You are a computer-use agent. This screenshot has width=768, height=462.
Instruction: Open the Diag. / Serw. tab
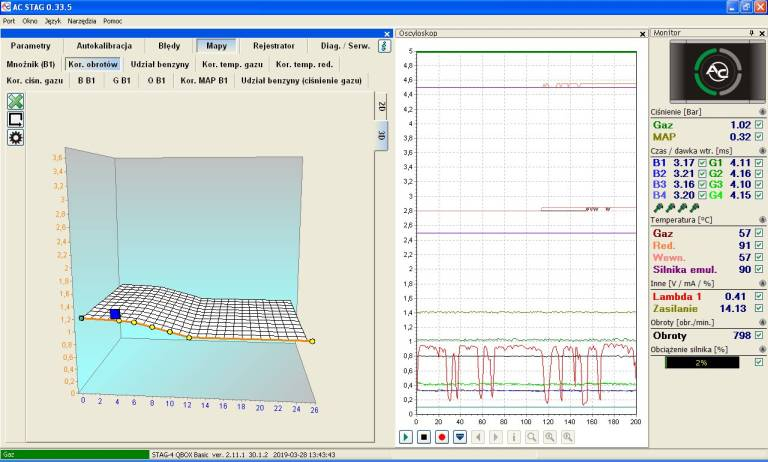[x=345, y=46]
